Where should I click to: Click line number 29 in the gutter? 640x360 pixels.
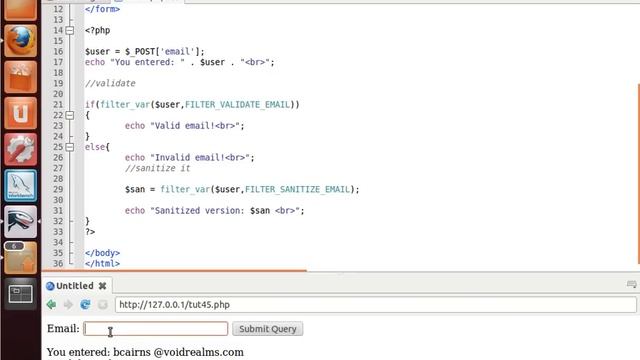[x=58, y=189]
